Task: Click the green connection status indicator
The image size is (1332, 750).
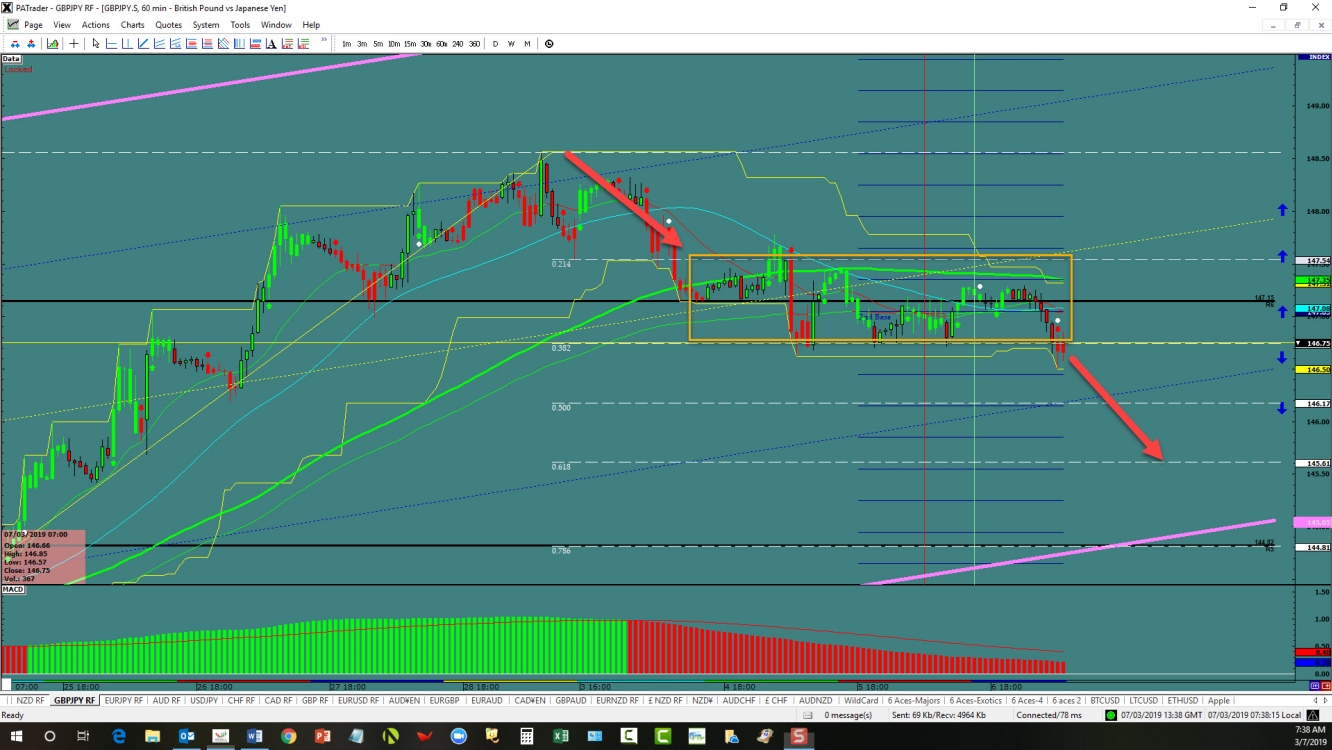Action: (x=1111, y=715)
